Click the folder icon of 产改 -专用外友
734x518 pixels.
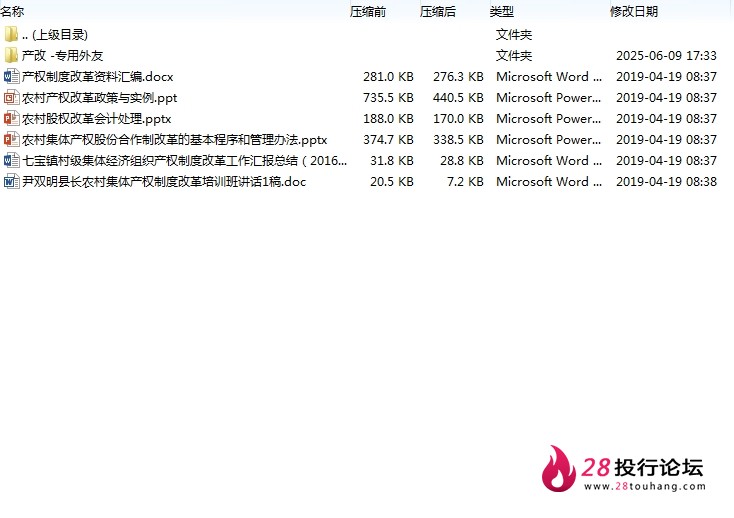[x=11, y=55]
